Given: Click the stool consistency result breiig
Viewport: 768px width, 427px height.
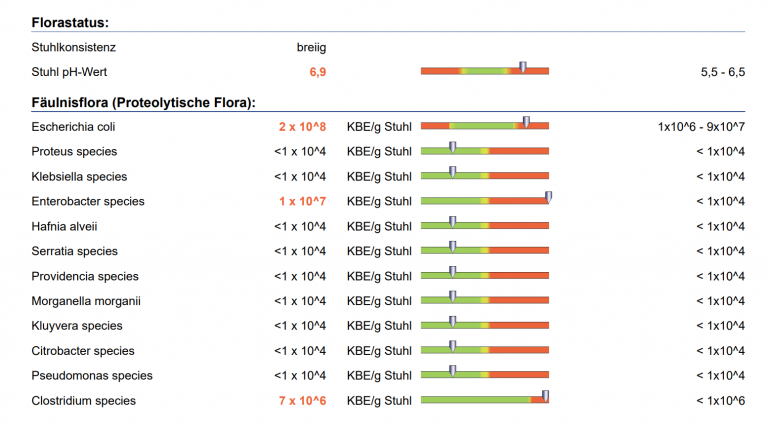Looking at the screenshot, I should [311, 47].
